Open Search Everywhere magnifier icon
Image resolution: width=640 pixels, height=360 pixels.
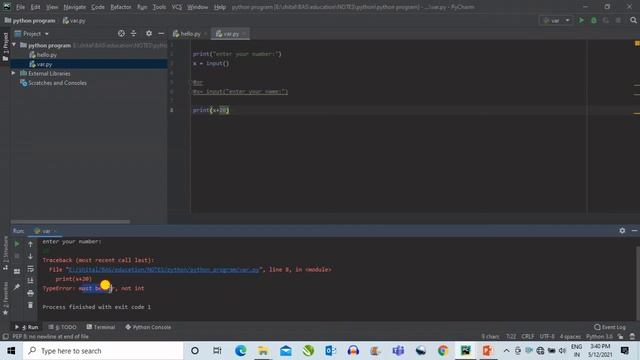(633, 20)
